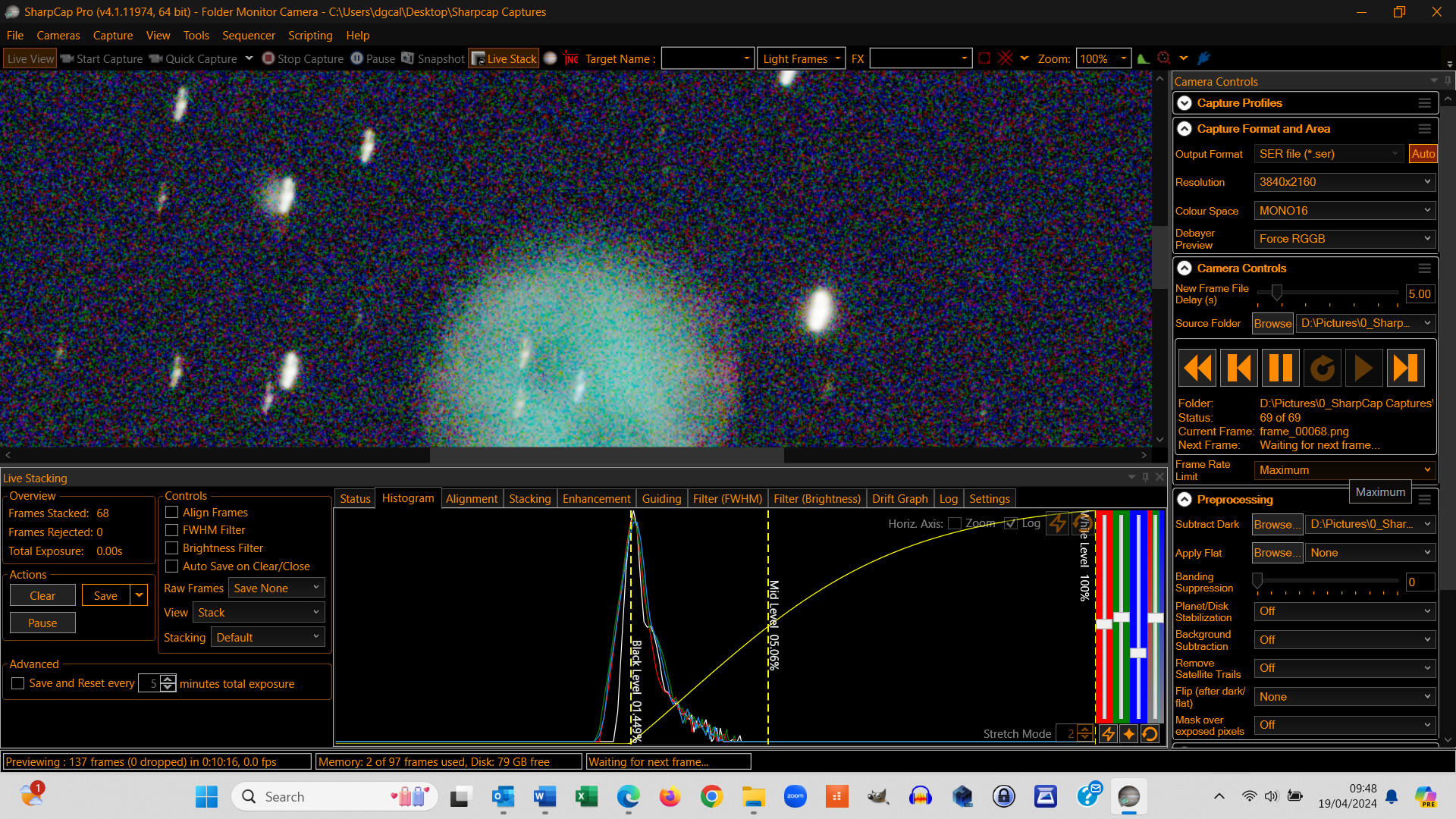Viewport: 1456px width, 819px height.
Task: Click the auto-stretch lightning bolt below color sliders
Action: [1108, 733]
